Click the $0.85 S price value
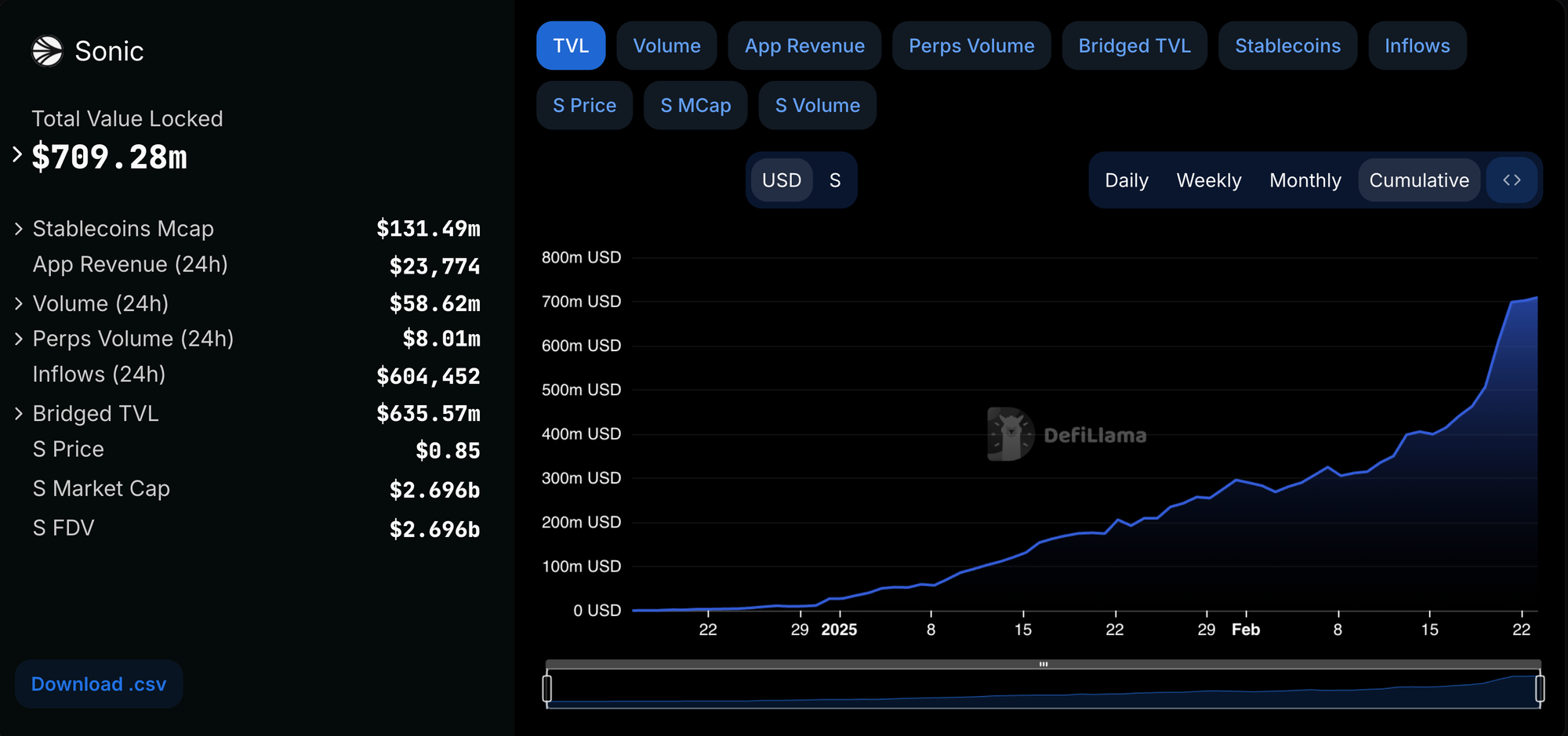The image size is (1568, 736). (x=448, y=451)
